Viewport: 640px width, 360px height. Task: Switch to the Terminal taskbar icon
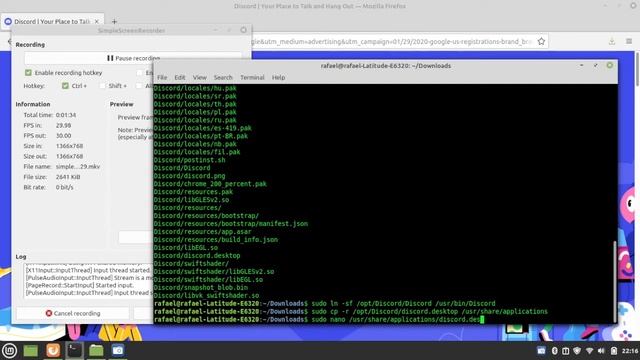pyautogui.click(x=74, y=350)
